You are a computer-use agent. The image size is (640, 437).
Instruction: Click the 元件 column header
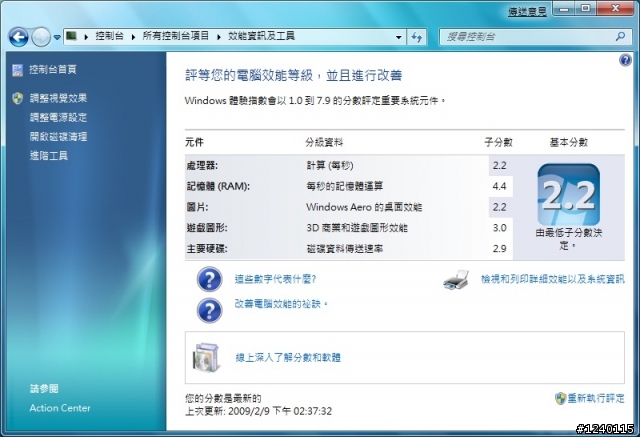point(194,142)
